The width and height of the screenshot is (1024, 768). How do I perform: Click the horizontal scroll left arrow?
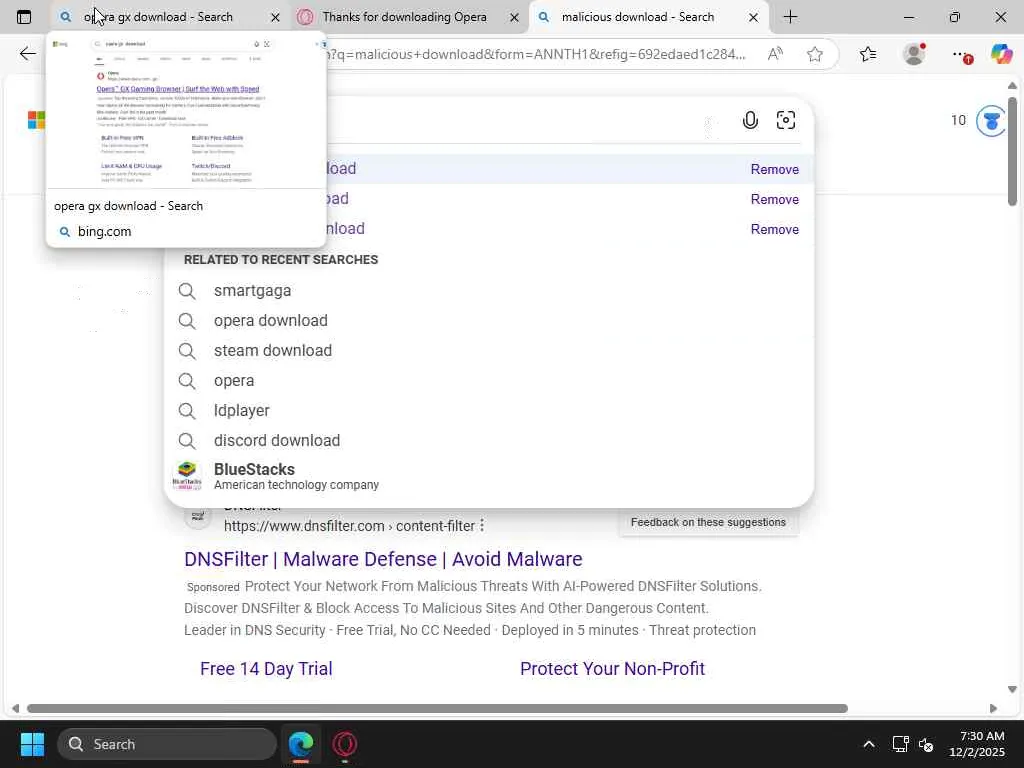[x=15, y=709]
